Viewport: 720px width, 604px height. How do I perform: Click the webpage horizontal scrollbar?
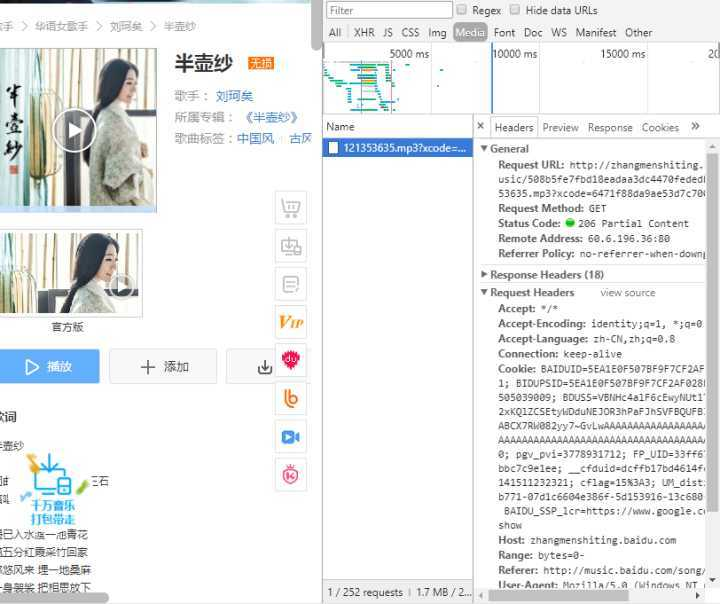[54, 598]
